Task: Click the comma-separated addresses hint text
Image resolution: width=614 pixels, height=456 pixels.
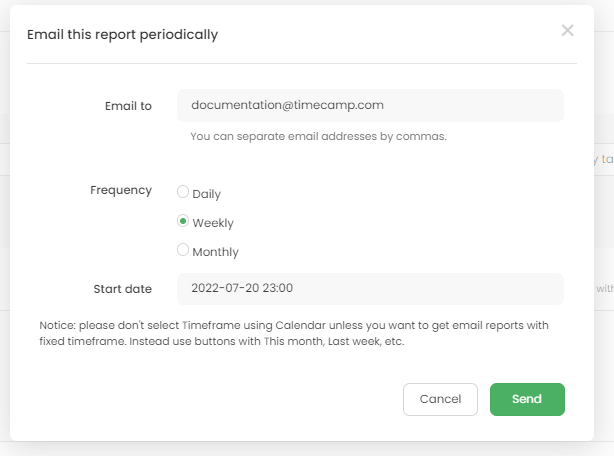Action: click(x=318, y=136)
